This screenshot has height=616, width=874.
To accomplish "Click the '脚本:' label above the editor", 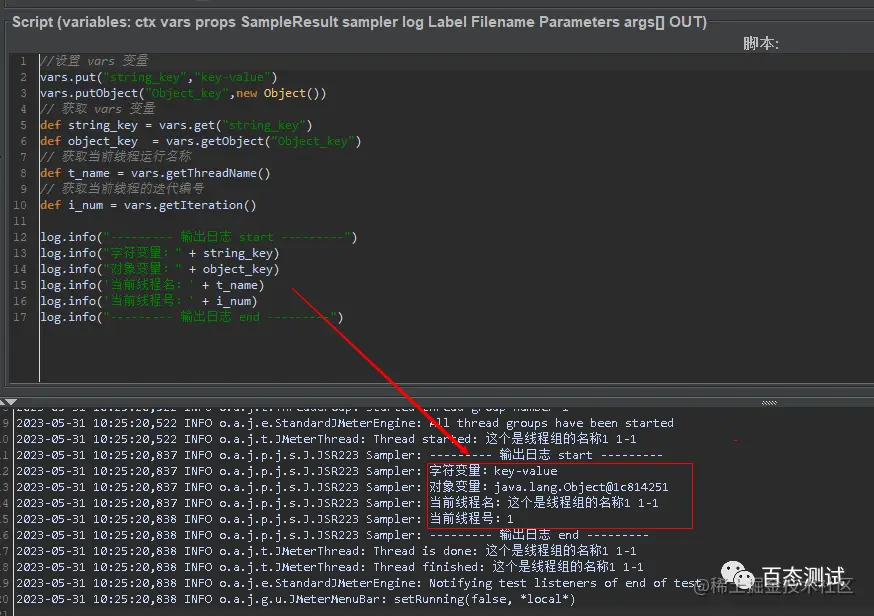I will tap(760, 43).
